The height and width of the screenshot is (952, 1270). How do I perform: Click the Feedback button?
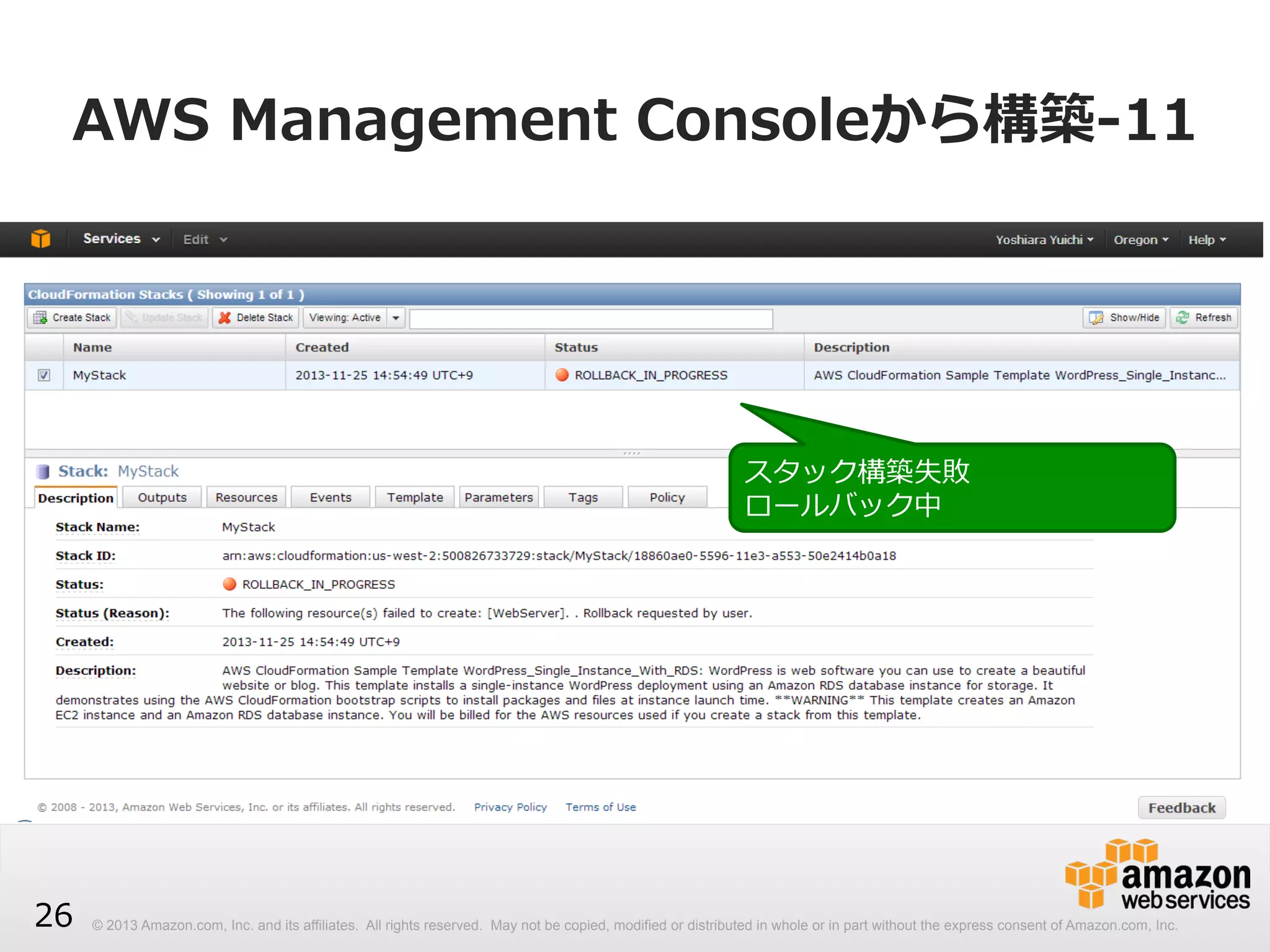pyautogui.click(x=1182, y=808)
